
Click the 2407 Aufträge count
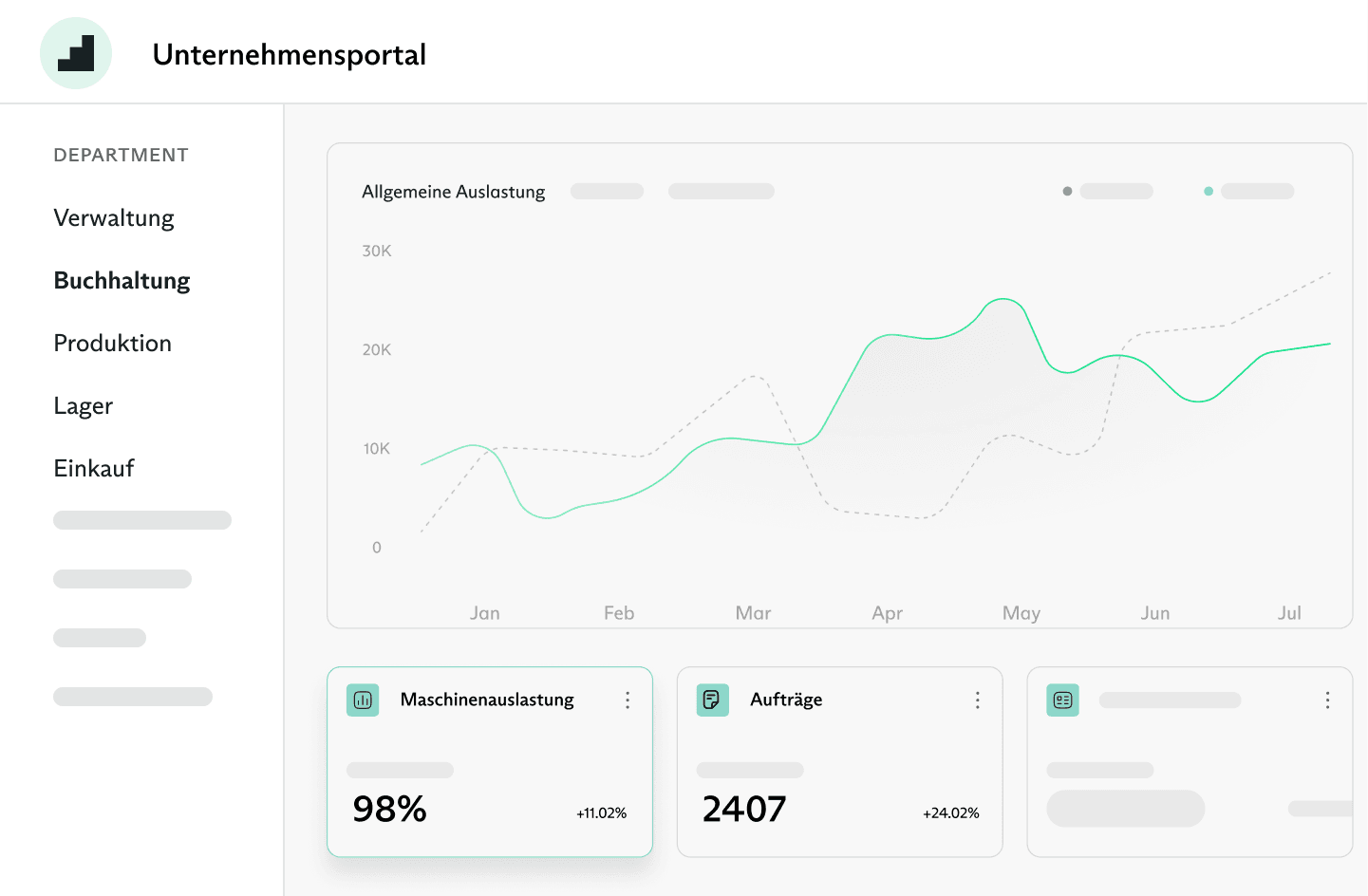(743, 810)
